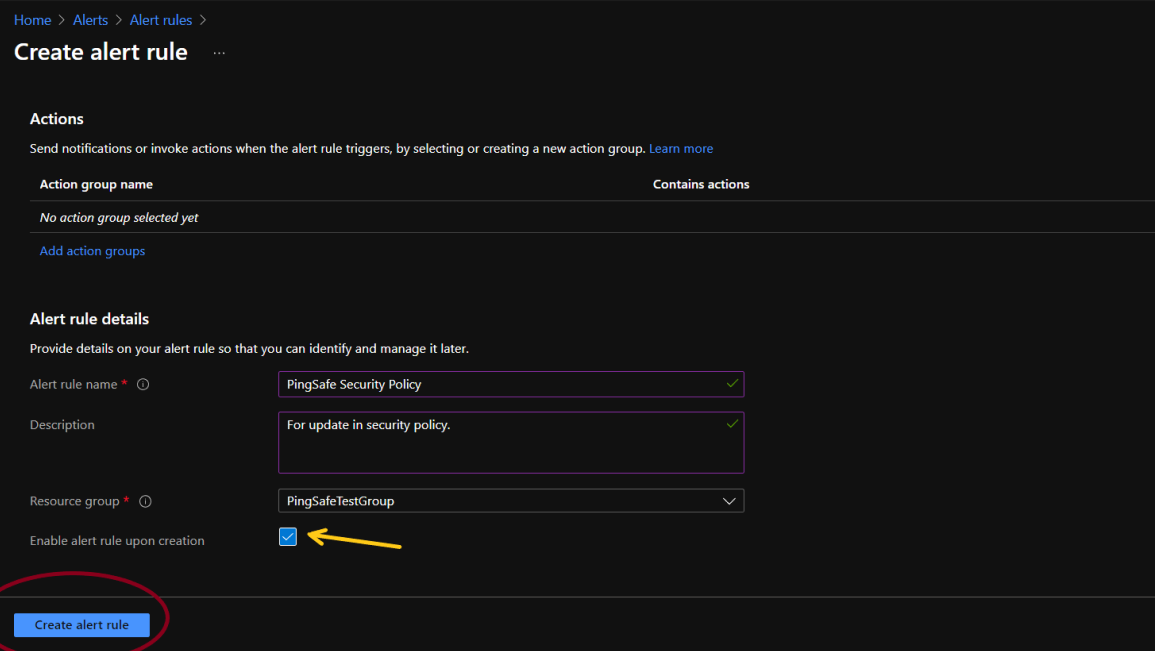The width and height of the screenshot is (1155, 651).
Task: Click the Contains actions column header
Action: click(x=701, y=184)
